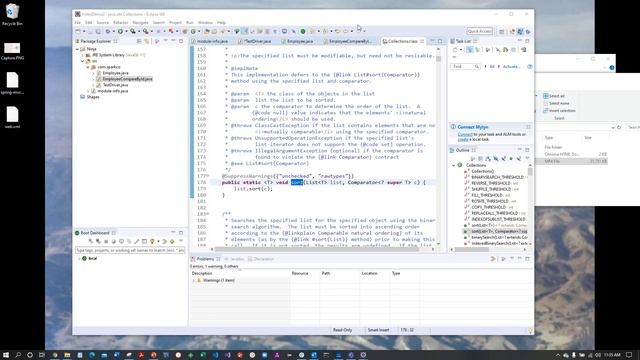
Task: Click the Open Perspective icon
Action: click(502, 31)
